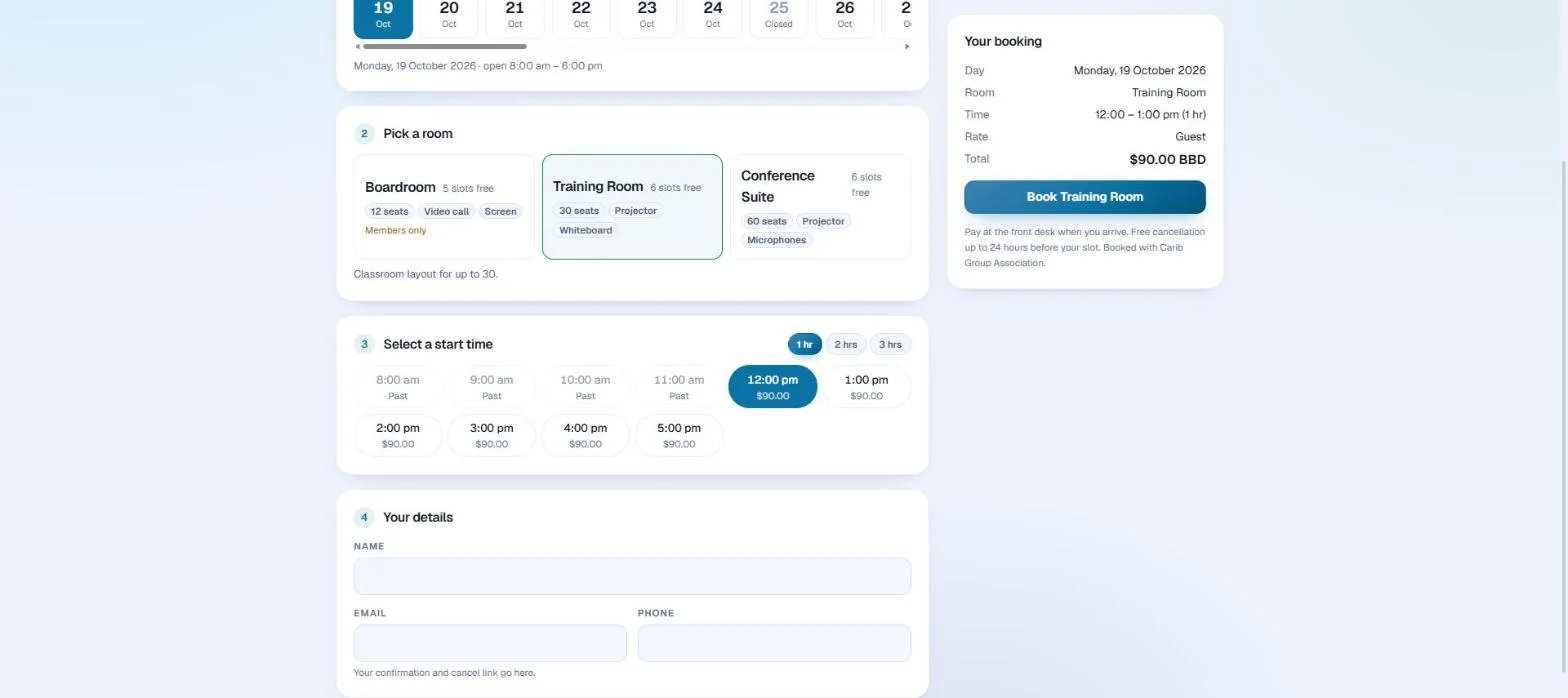1568x698 pixels.
Task: Click the 'Pick a room' heading
Action: (x=418, y=134)
